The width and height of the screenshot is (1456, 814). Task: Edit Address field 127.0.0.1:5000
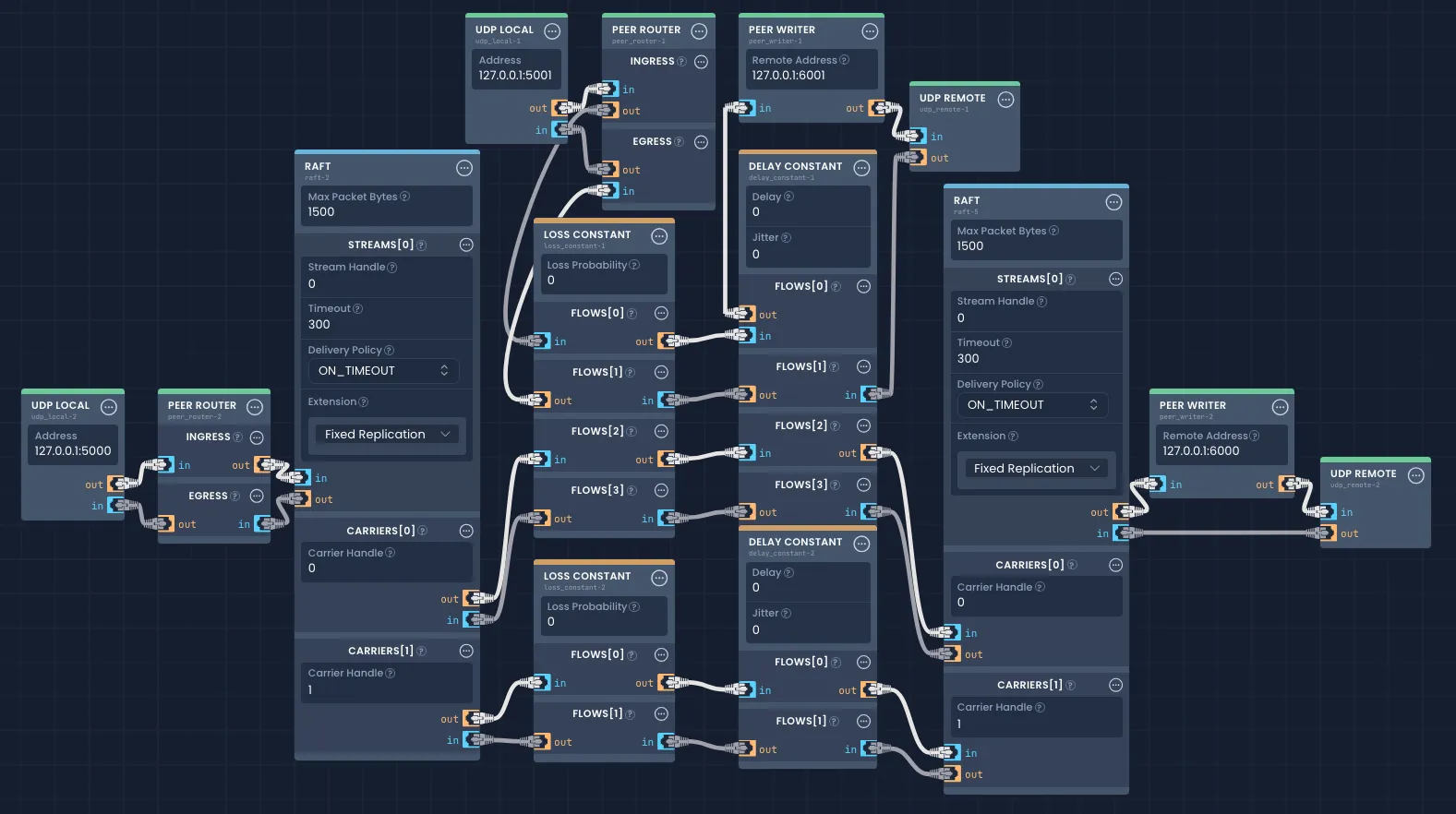pos(73,444)
